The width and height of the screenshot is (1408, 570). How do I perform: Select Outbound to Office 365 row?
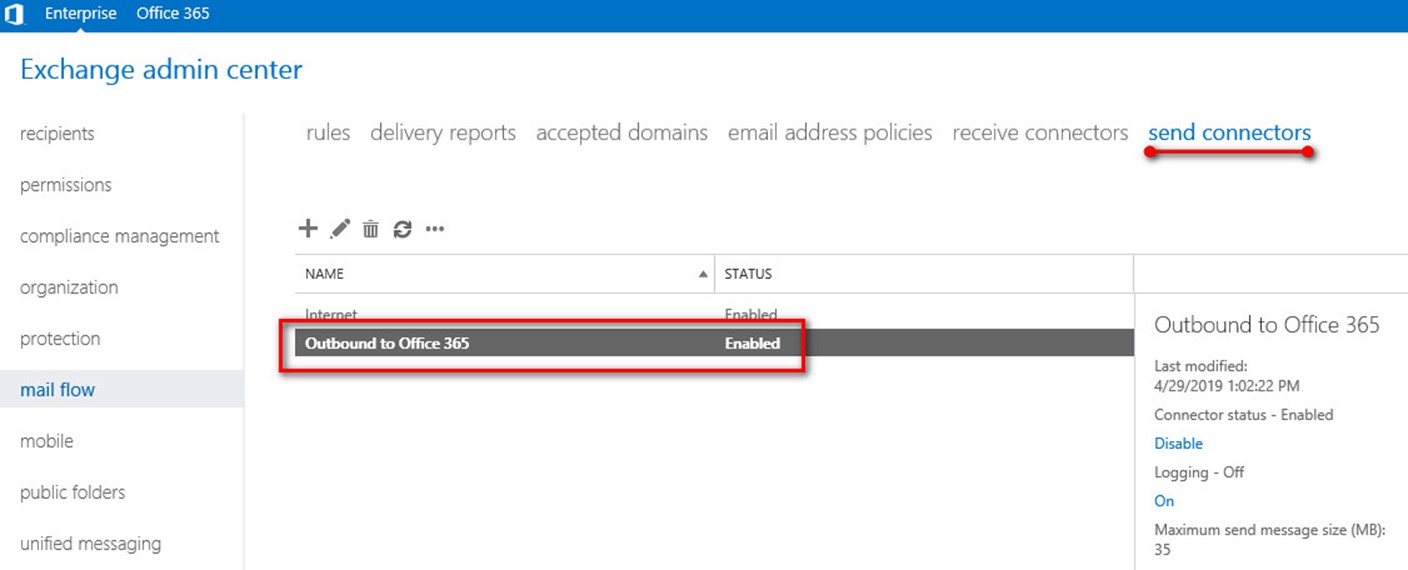[714, 343]
